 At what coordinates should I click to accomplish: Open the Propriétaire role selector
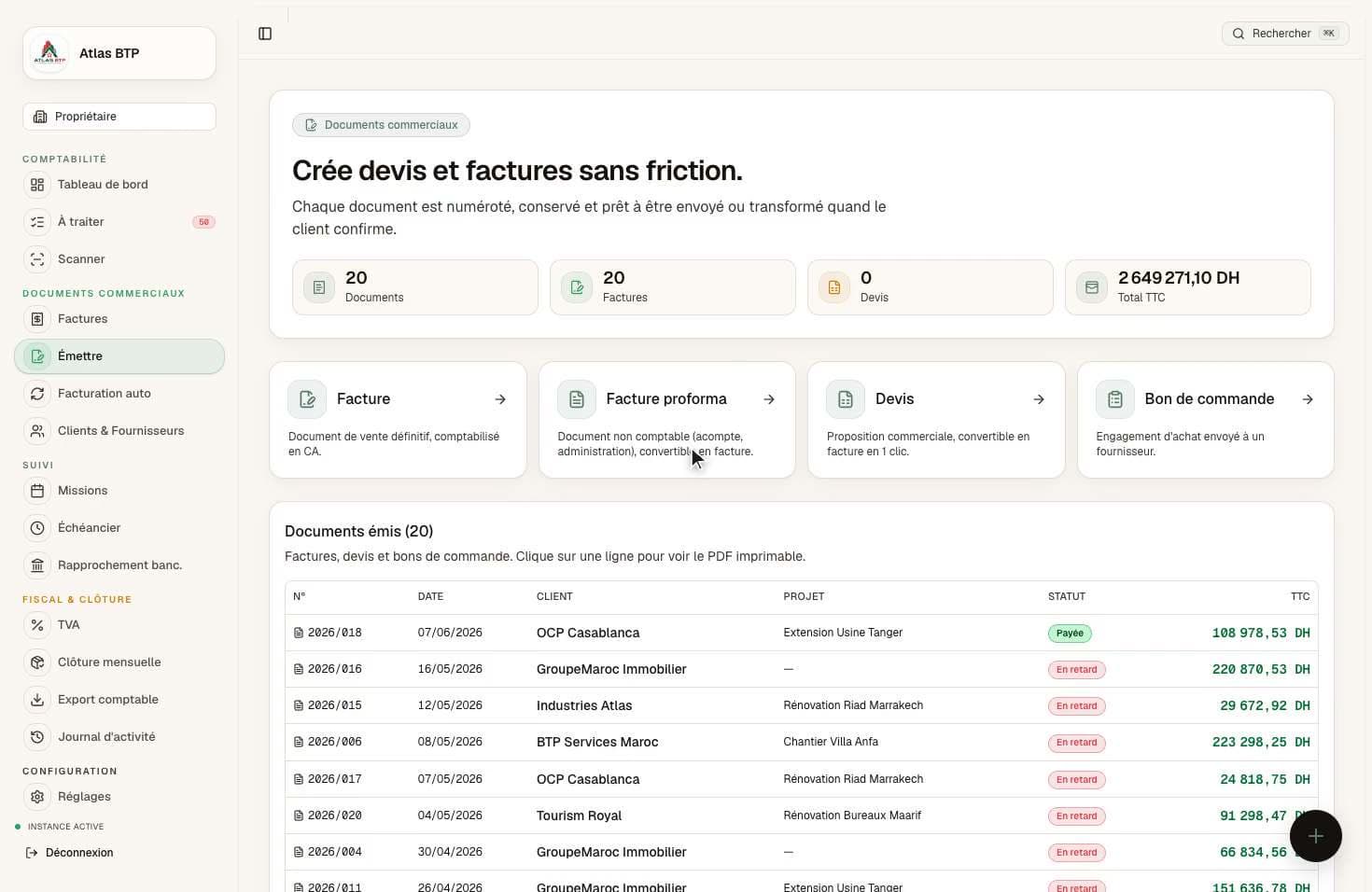pos(119,117)
